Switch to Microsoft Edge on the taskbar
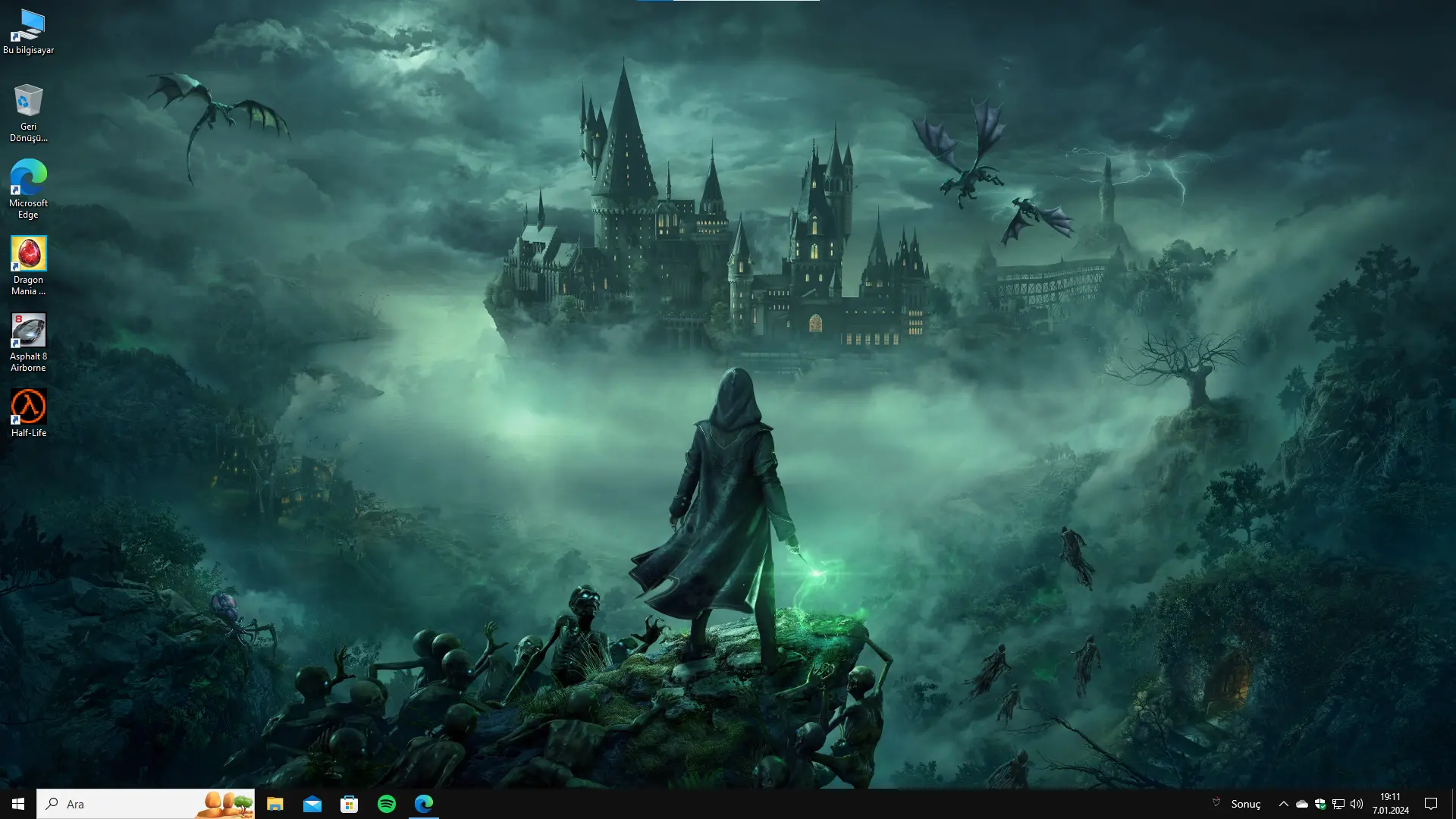 click(x=423, y=804)
